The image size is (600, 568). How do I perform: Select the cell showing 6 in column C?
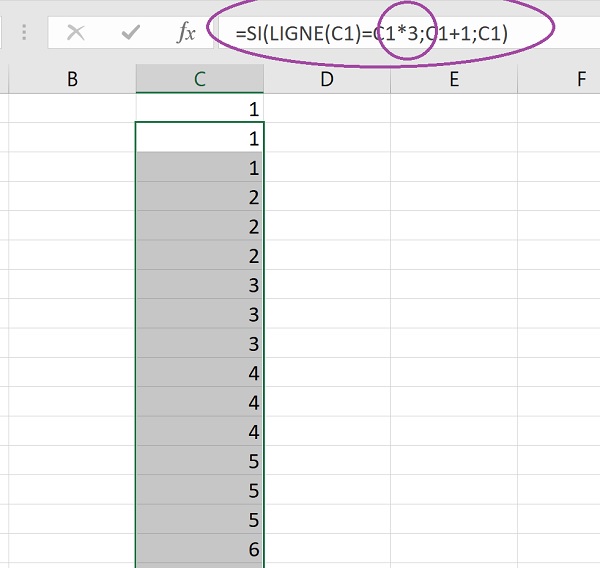(200, 549)
